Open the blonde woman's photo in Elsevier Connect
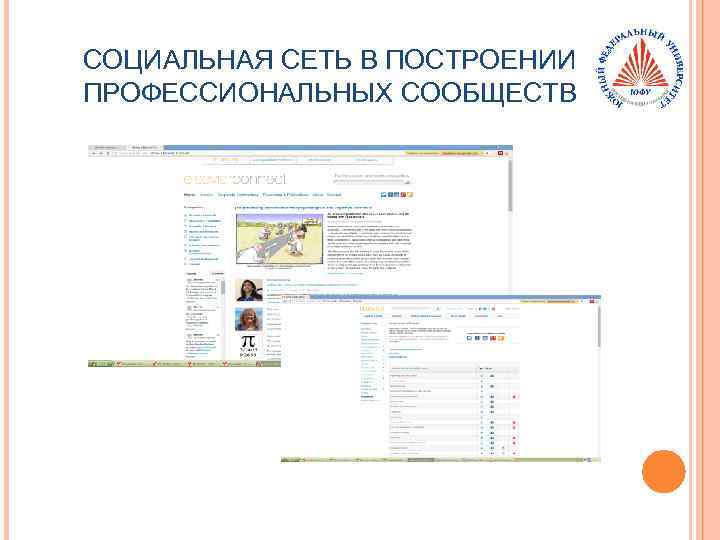The image size is (720, 540). [x=249, y=319]
